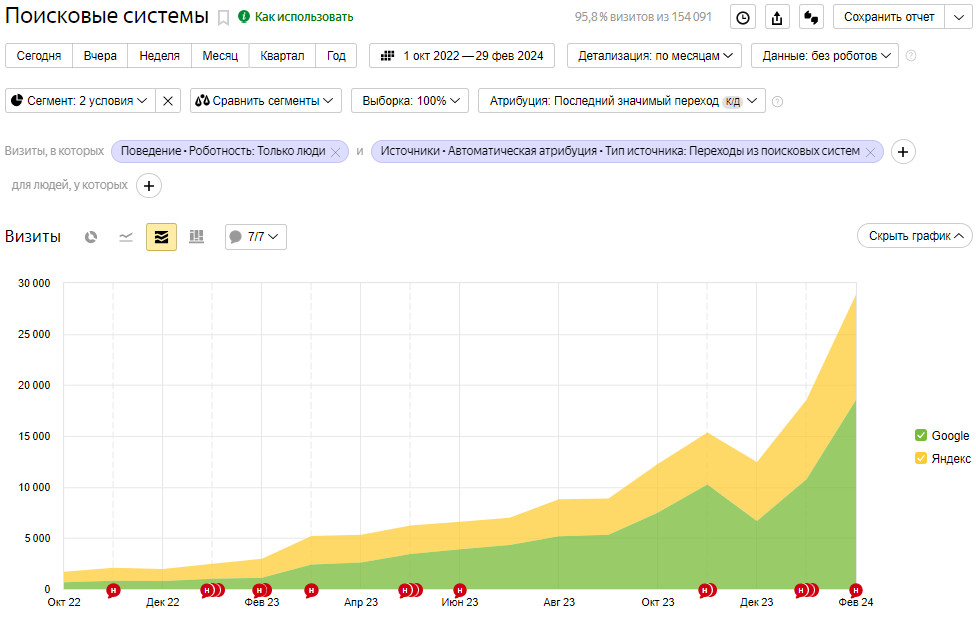Clear the segment with the X button
Viewport: 976px width, 633px height.
coord(168,101)
